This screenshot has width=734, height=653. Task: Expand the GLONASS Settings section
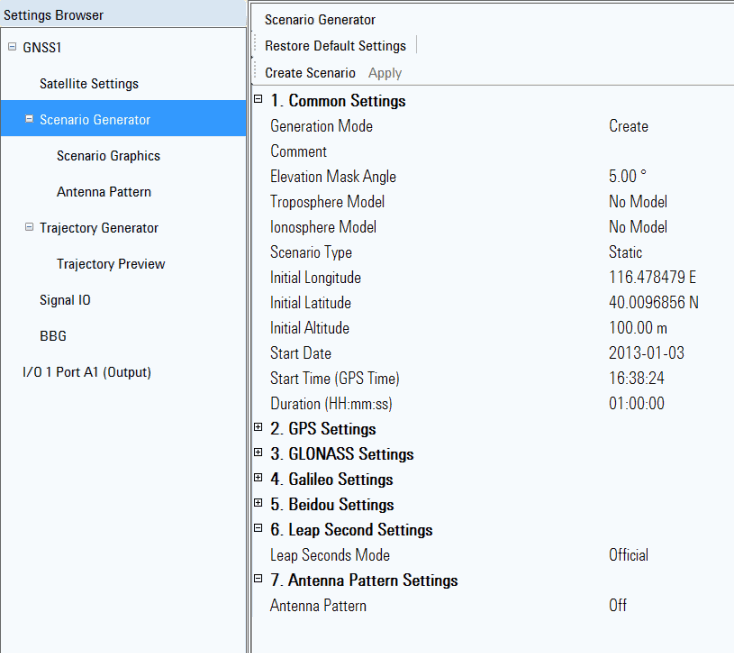point(258,453)
